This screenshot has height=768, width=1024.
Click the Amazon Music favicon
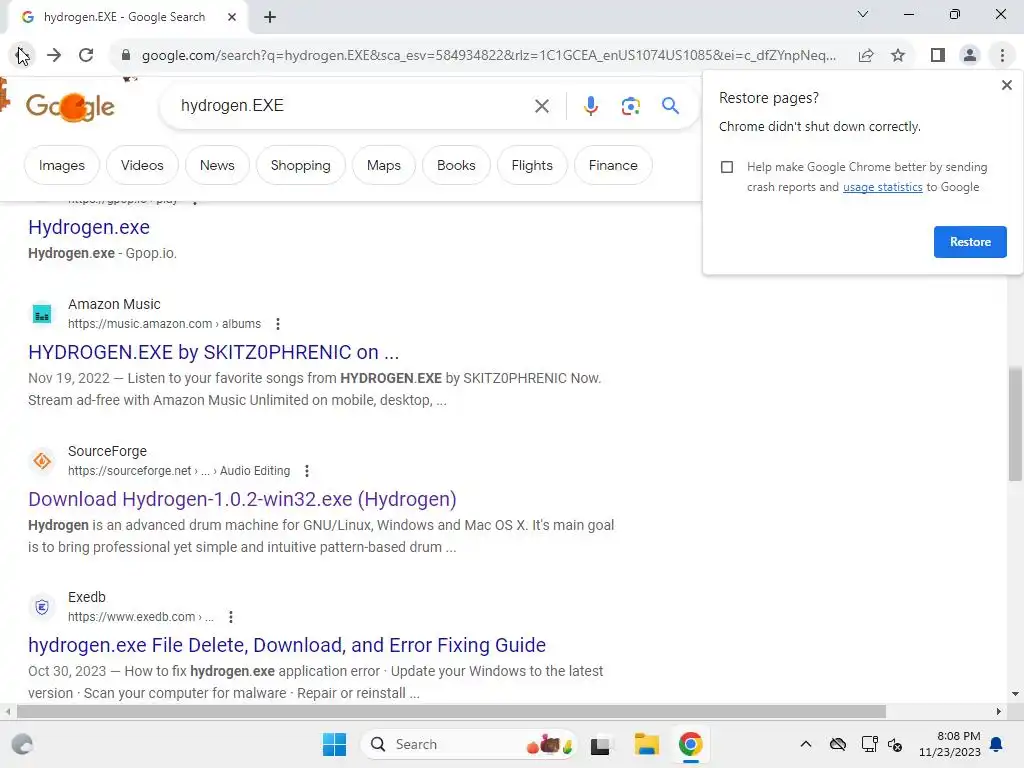42,315
